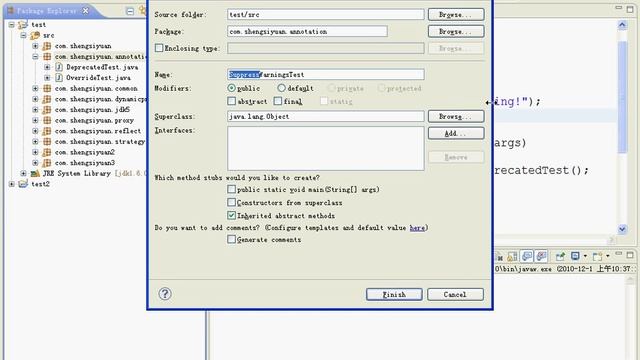Select the Package Explorer tab
The width and height of the screenshot is (640, 360).
[x=46, y=11]
